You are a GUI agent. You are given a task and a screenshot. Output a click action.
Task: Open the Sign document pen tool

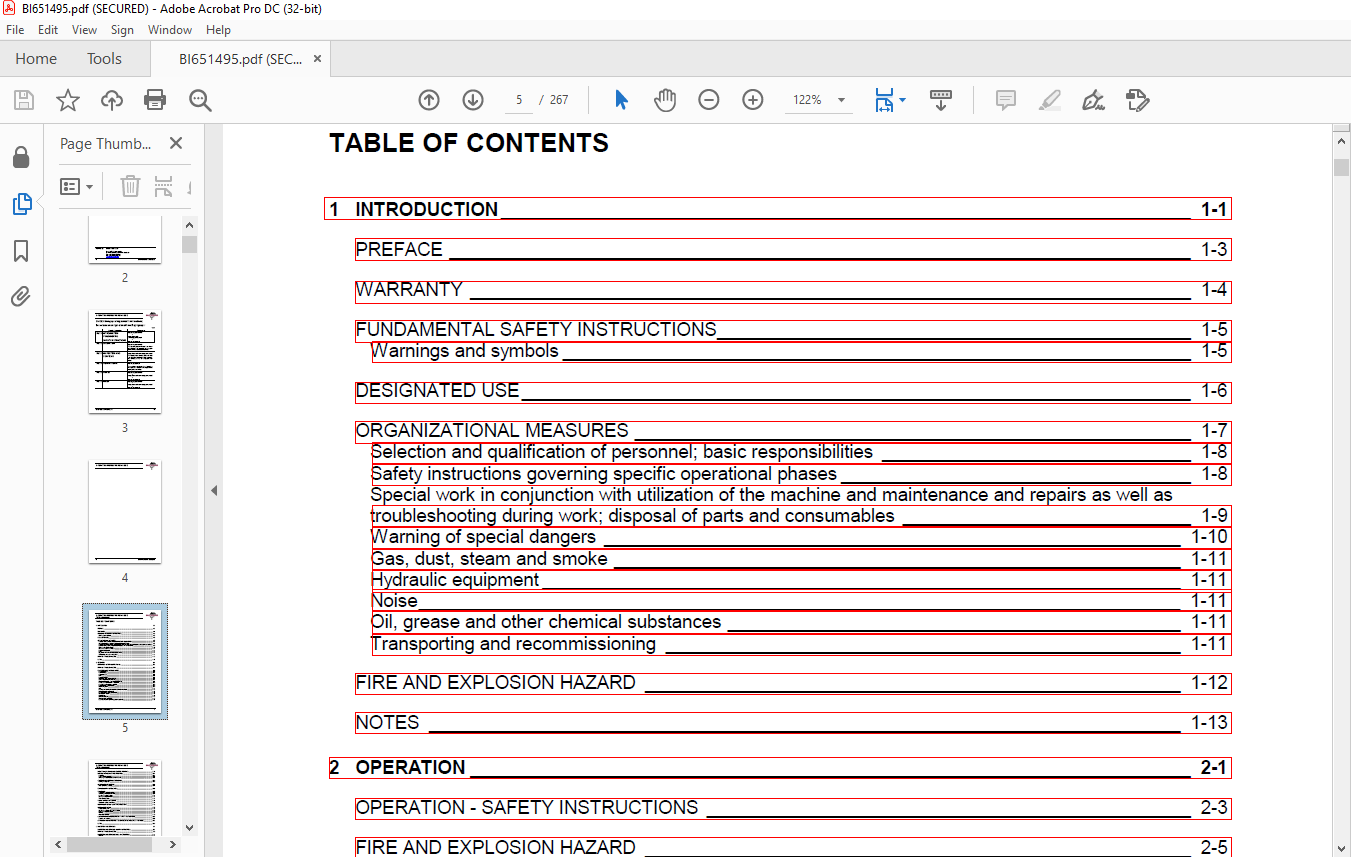pos(1093,100)
